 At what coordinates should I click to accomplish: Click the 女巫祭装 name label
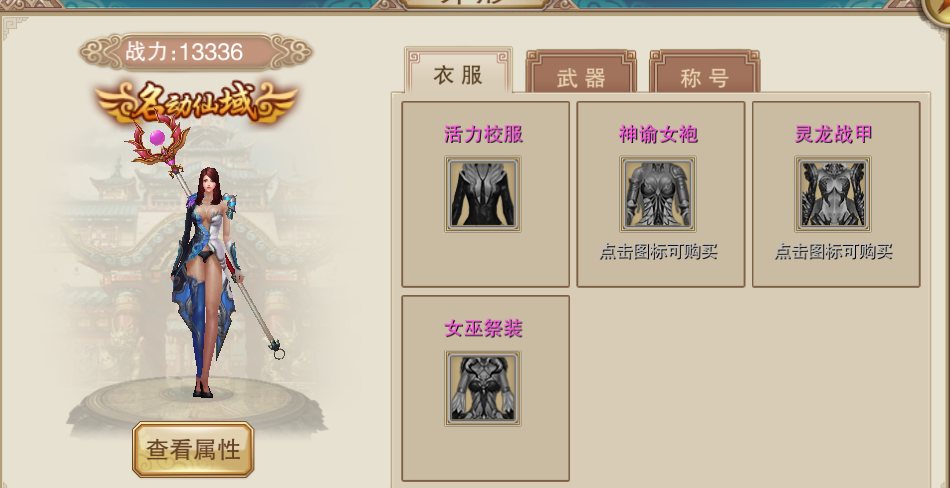483,329
